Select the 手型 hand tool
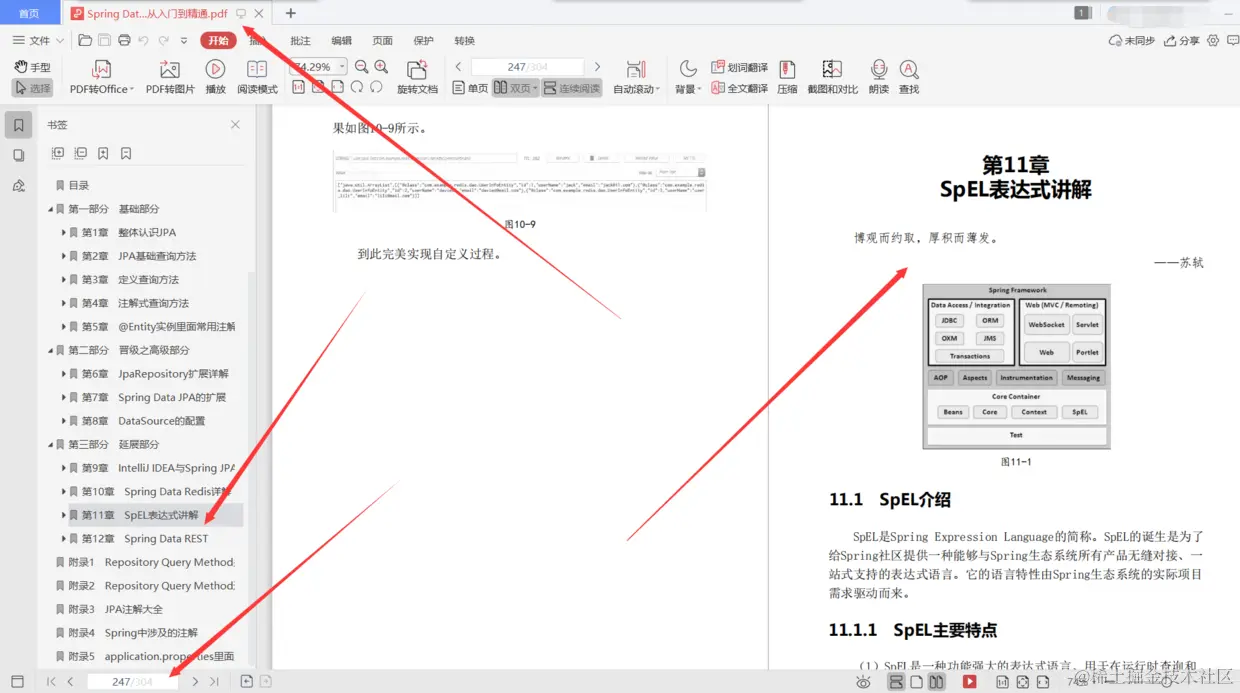Image resolution: width=1240 pixels, height=693 pixels. click(x=32, y=67)
